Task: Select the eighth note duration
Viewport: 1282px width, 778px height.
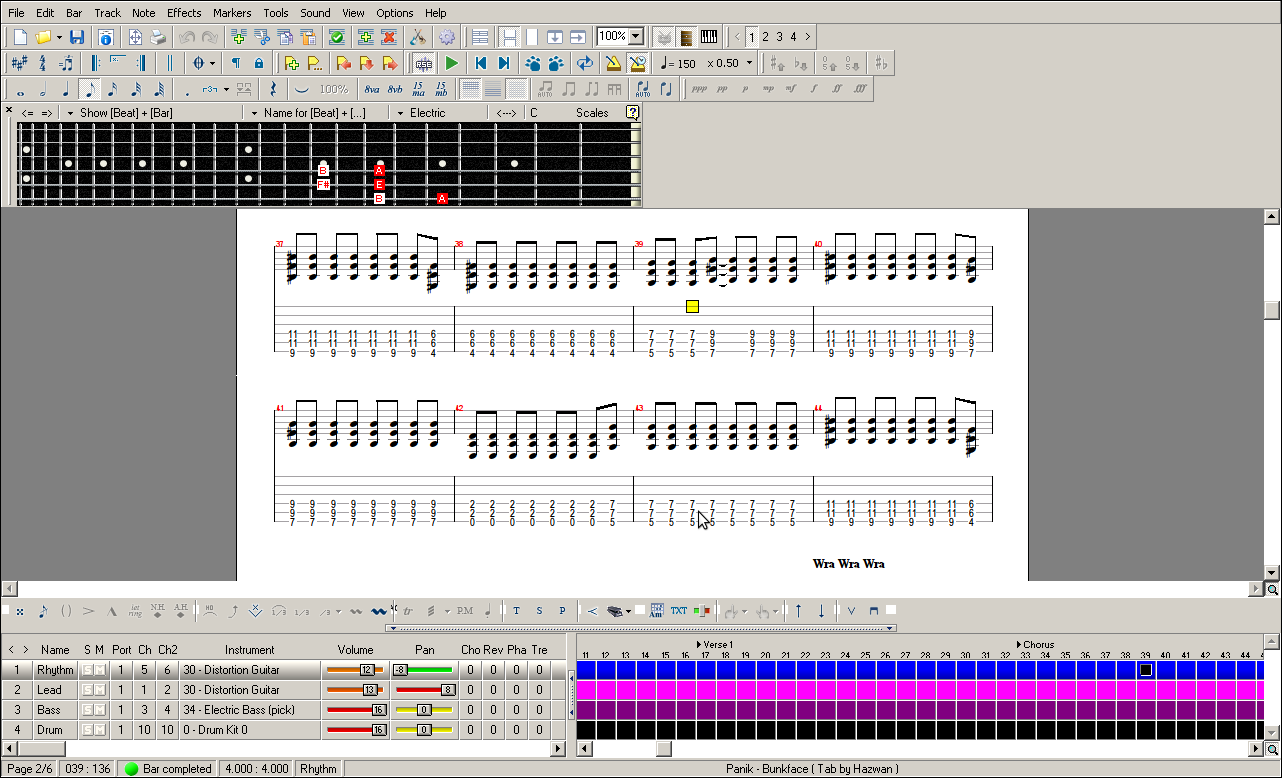Action: pyautogui.click(x=89, y=89)
